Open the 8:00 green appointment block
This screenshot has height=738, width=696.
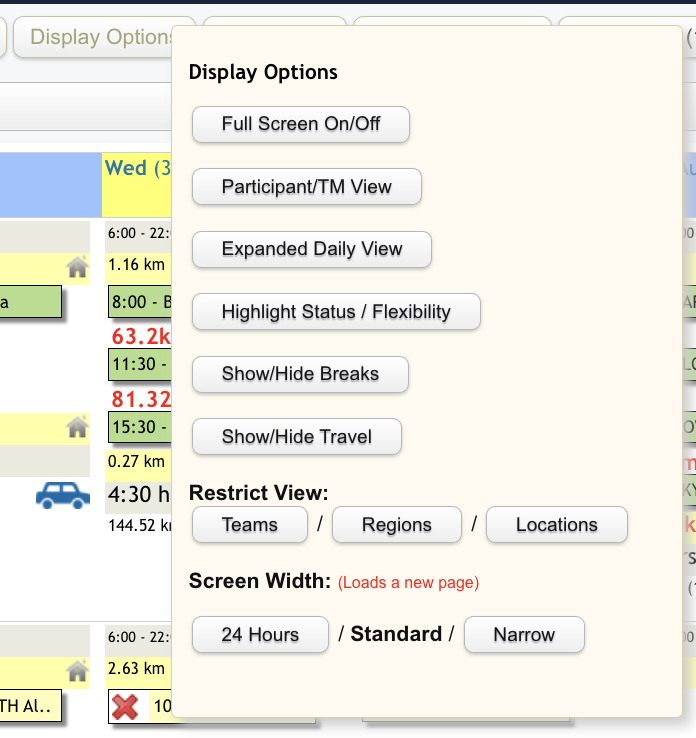pos(140,301)
